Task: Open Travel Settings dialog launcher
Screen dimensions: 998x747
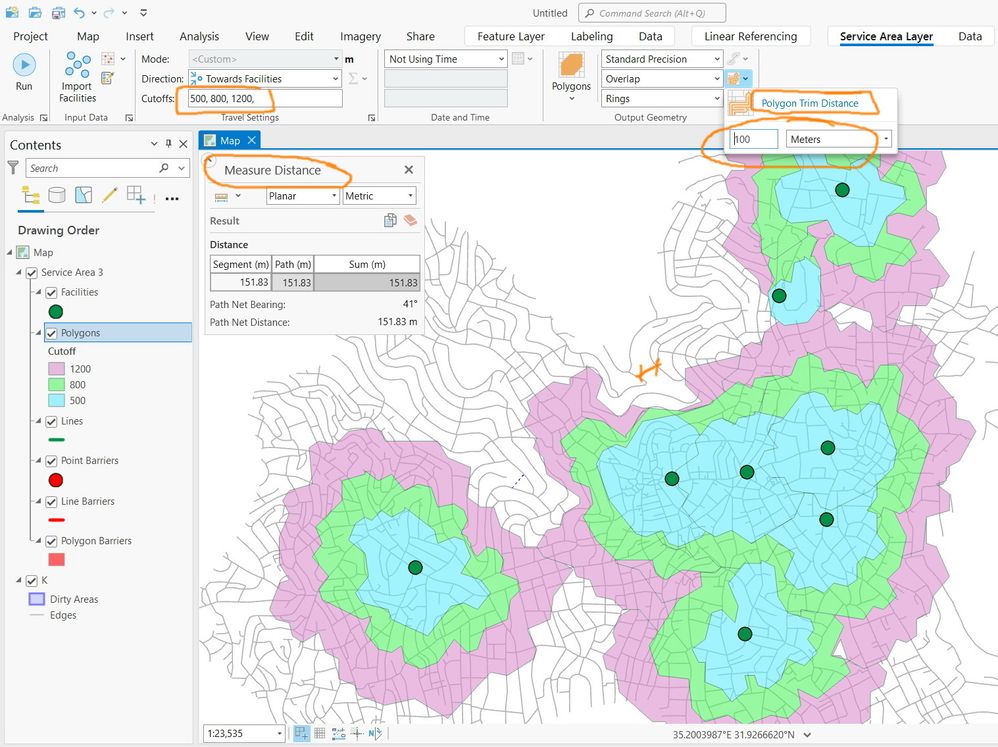Action: point(372,118)
